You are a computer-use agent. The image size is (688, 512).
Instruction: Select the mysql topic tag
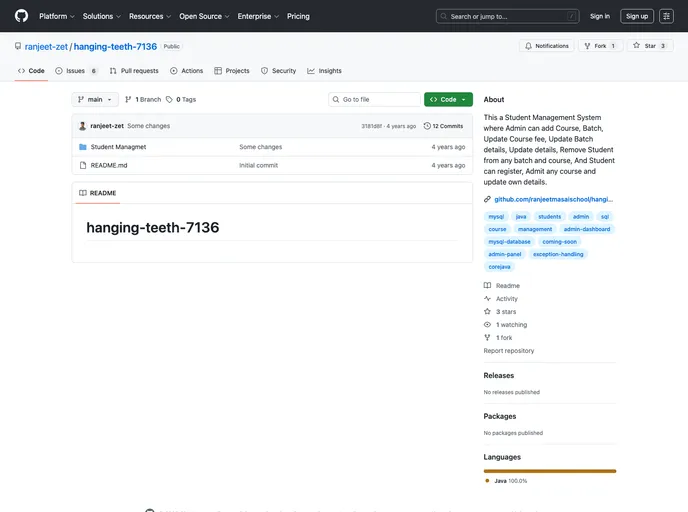495,216
